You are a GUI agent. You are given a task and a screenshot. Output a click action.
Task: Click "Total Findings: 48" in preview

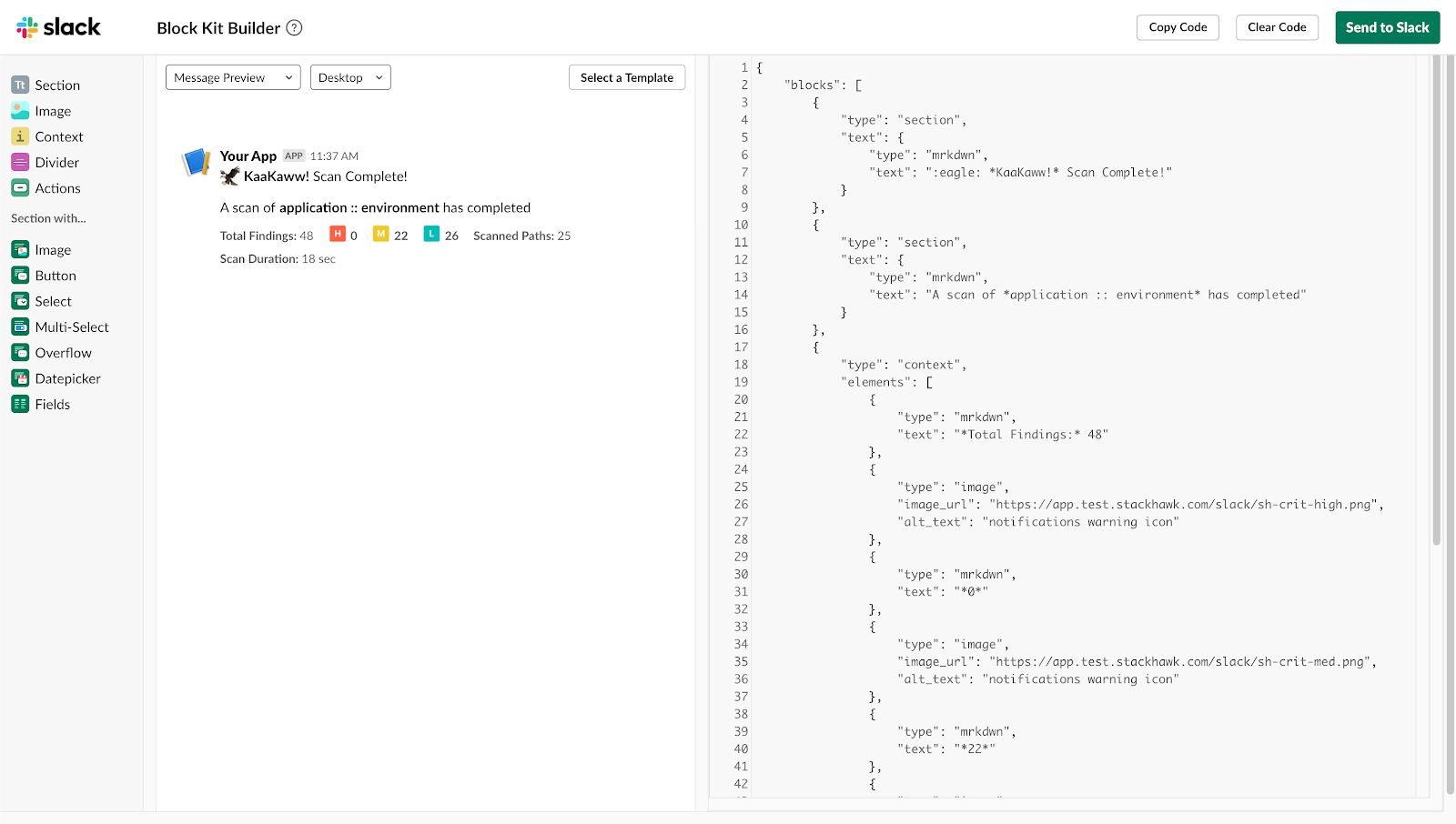click(267, 236)
